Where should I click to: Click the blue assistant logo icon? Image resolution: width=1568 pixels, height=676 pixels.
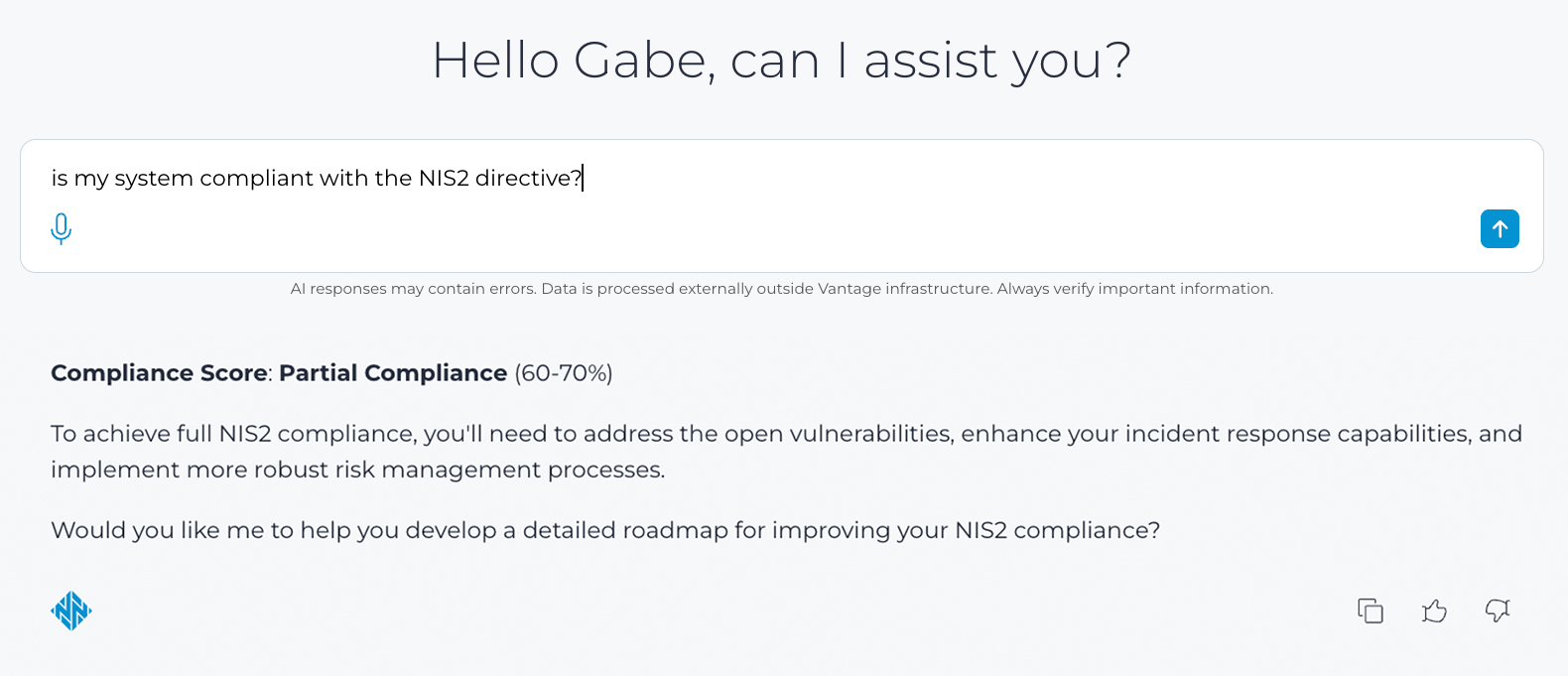point(71,610)
